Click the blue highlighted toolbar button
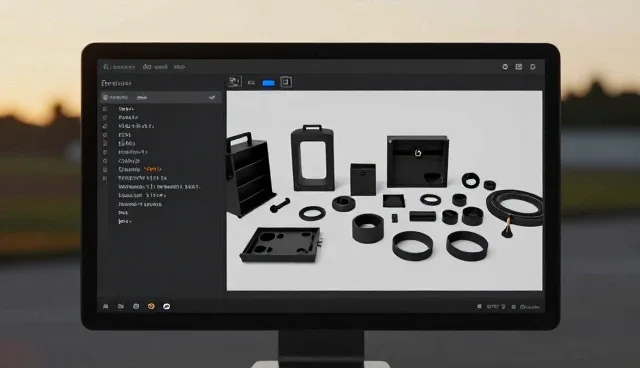Viewport: 640px width, 368px height. click(x=268, y=83)
